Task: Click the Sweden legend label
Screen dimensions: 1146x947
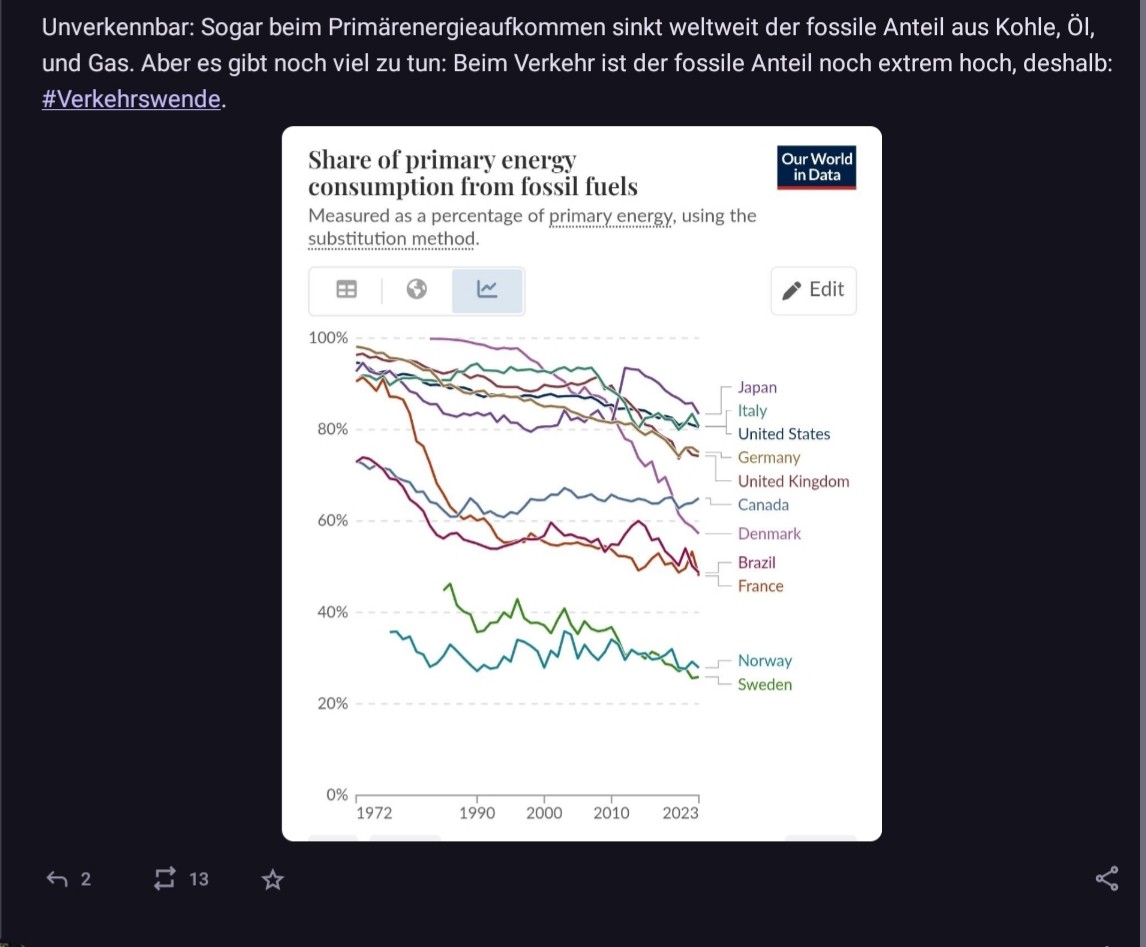Action: click(x=764, y=684)
